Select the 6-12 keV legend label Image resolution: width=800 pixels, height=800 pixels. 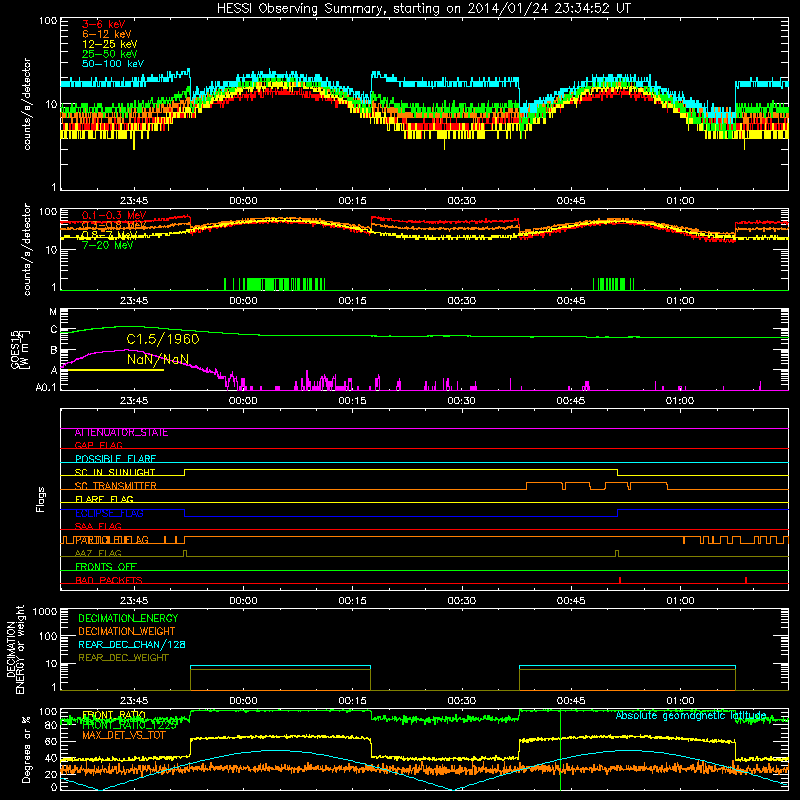(x=106, y=34)
